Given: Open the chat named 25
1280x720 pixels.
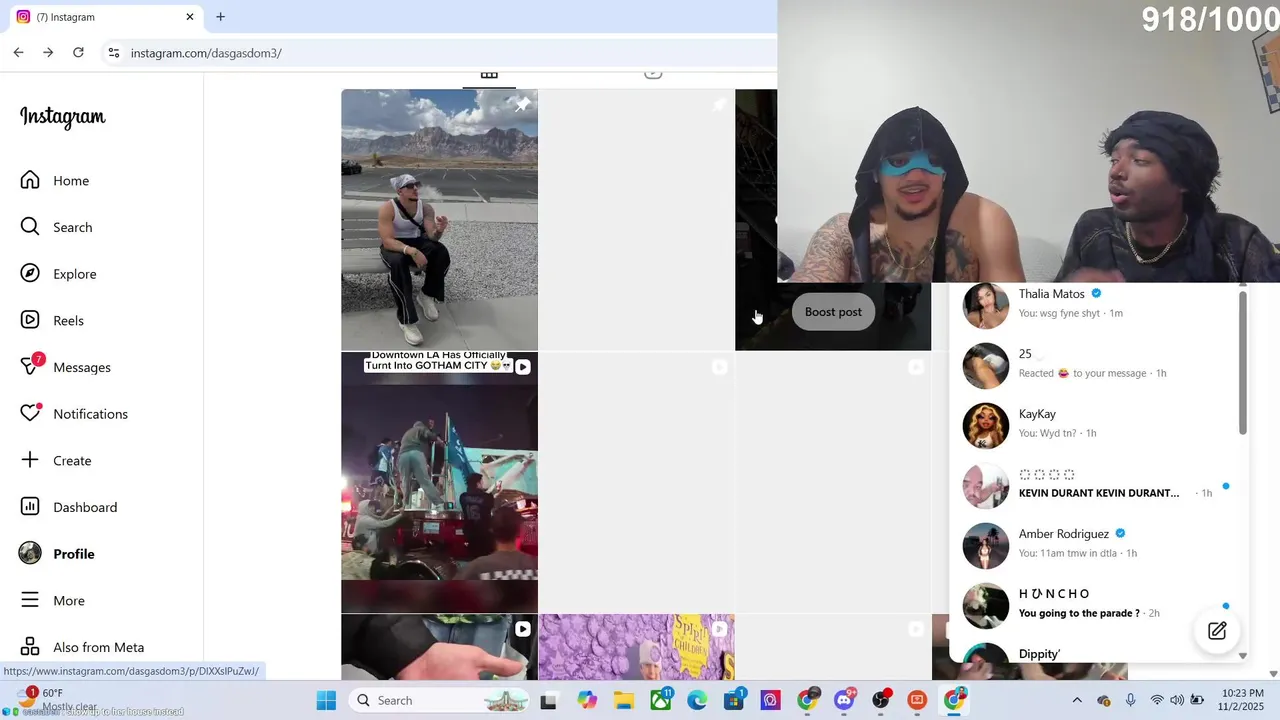Looking at the screenshot, I should coord(1094,364).
